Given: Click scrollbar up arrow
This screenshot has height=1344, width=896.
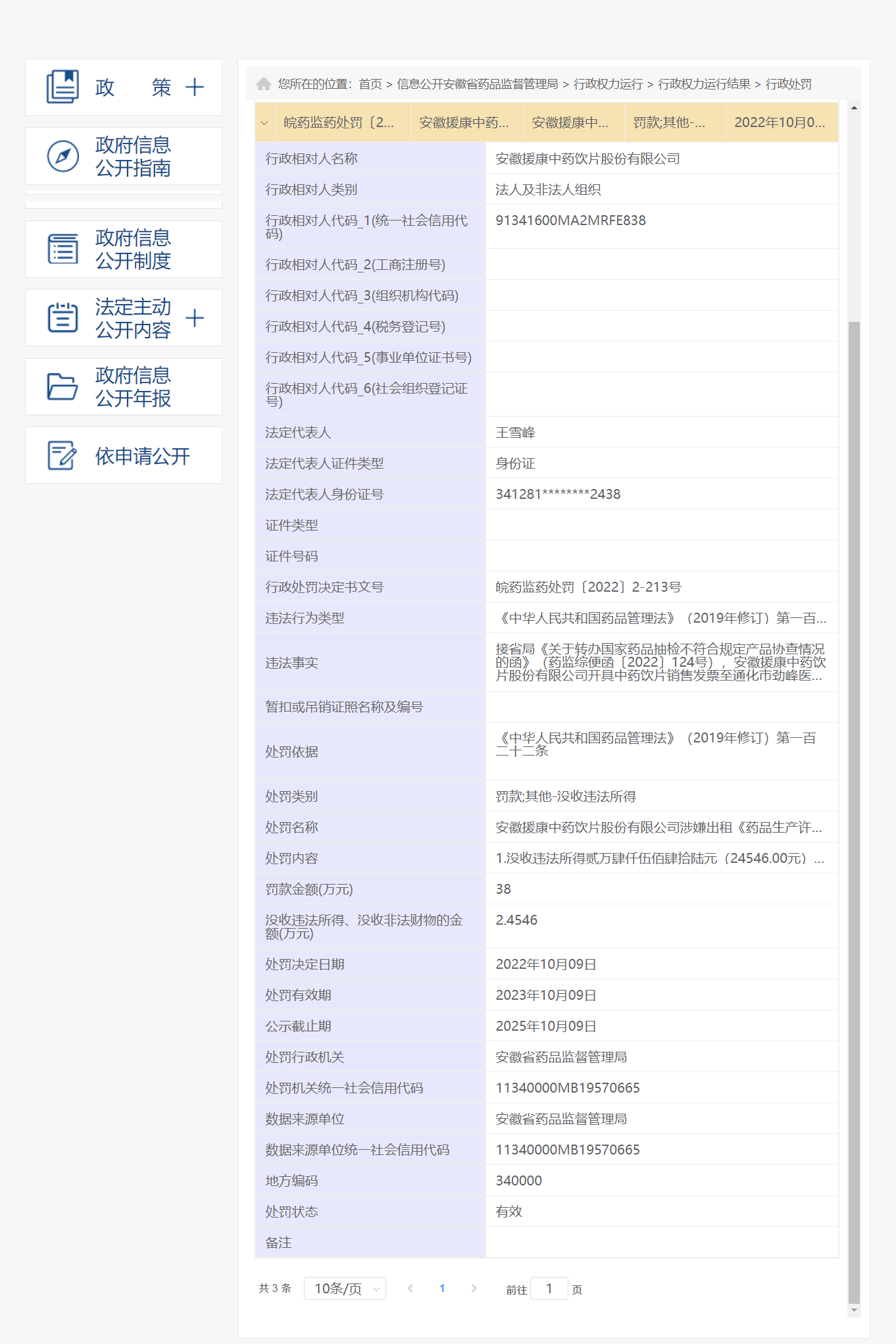Looking at the screenshot, I should pyautogui.click(x=854, y=107).
